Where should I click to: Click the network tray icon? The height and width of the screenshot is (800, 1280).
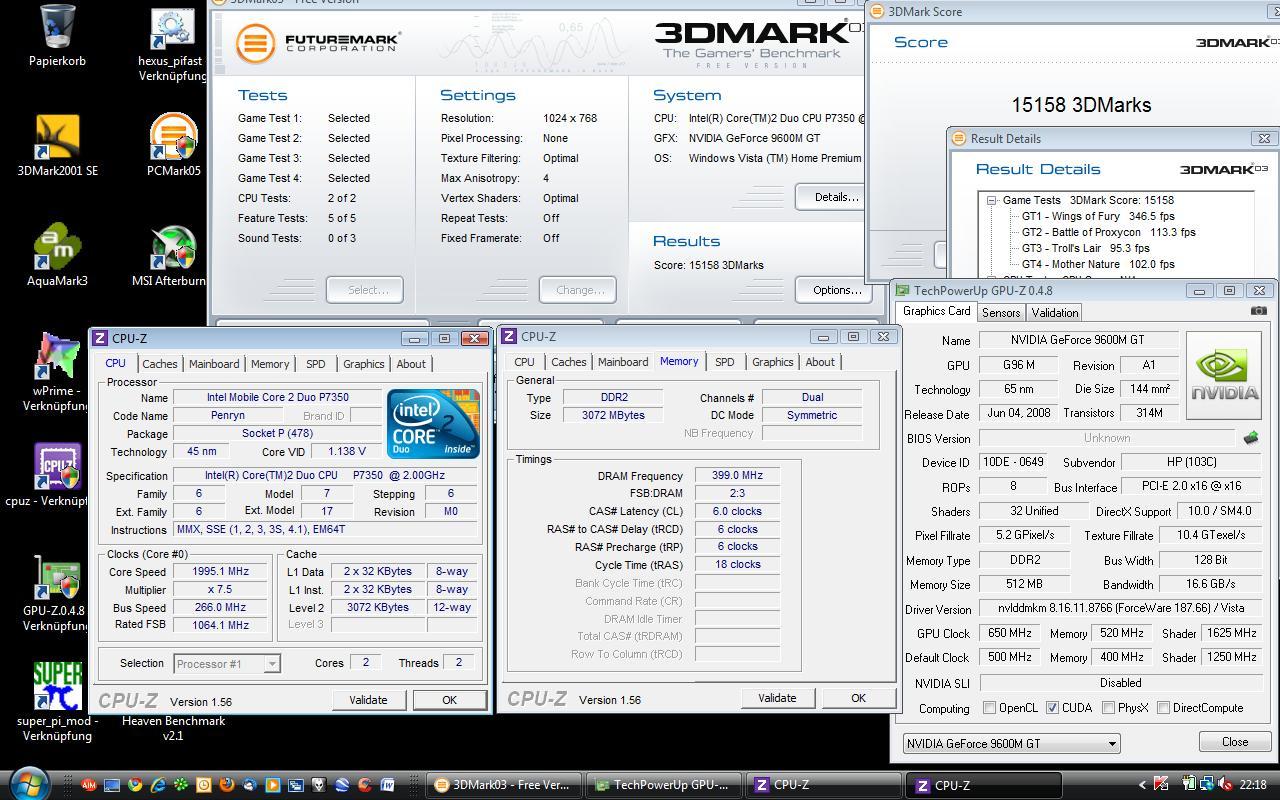1208,785
